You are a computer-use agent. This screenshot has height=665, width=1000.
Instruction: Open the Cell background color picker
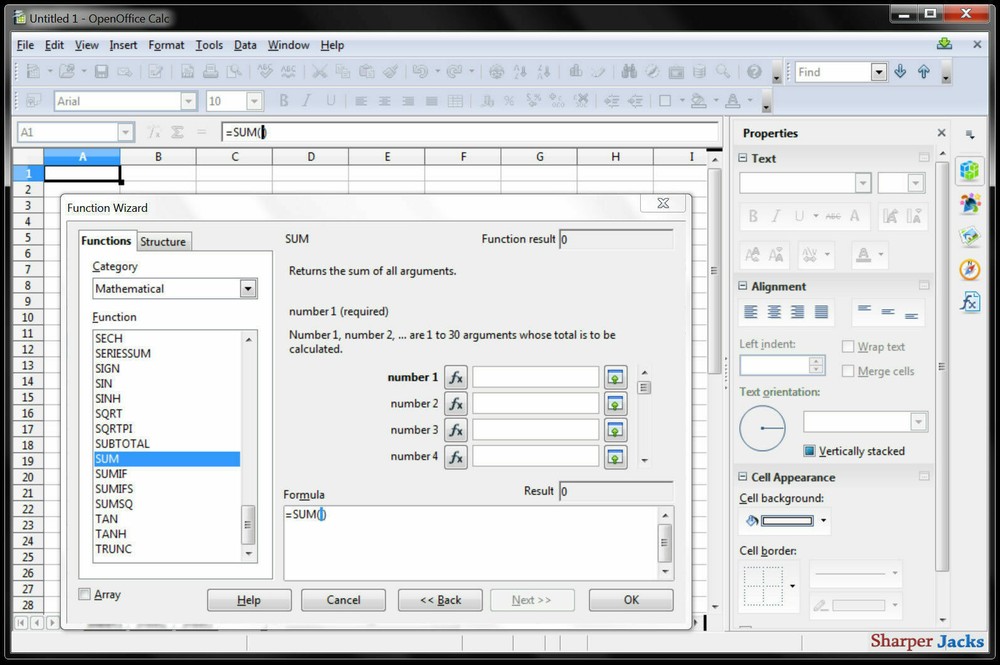click(823, 521)
